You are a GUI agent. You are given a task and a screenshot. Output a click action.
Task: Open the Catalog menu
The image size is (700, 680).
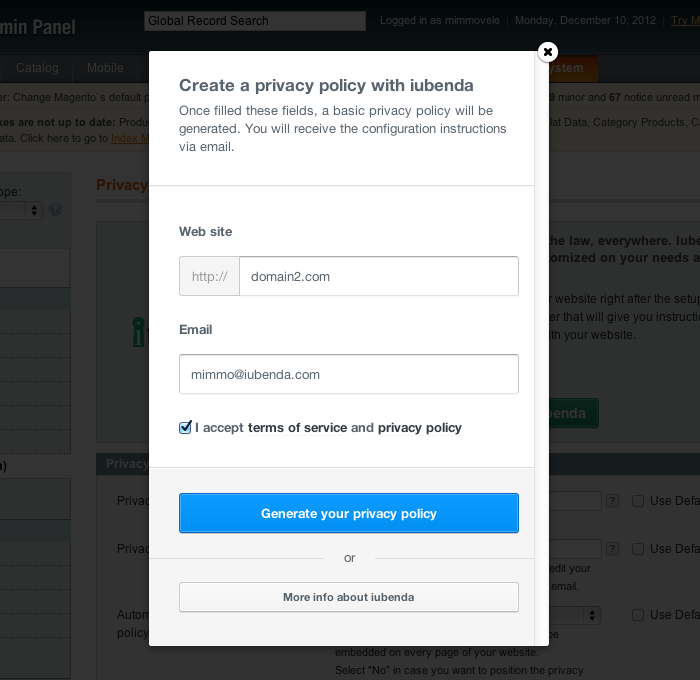37,68
